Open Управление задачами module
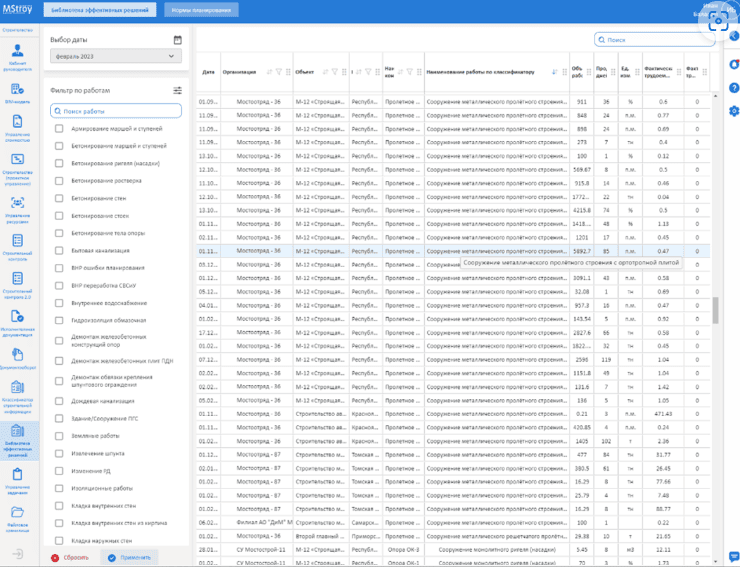The height and width of the screenshot is (567, 740). pyautogui.click(x=17, y=481)
